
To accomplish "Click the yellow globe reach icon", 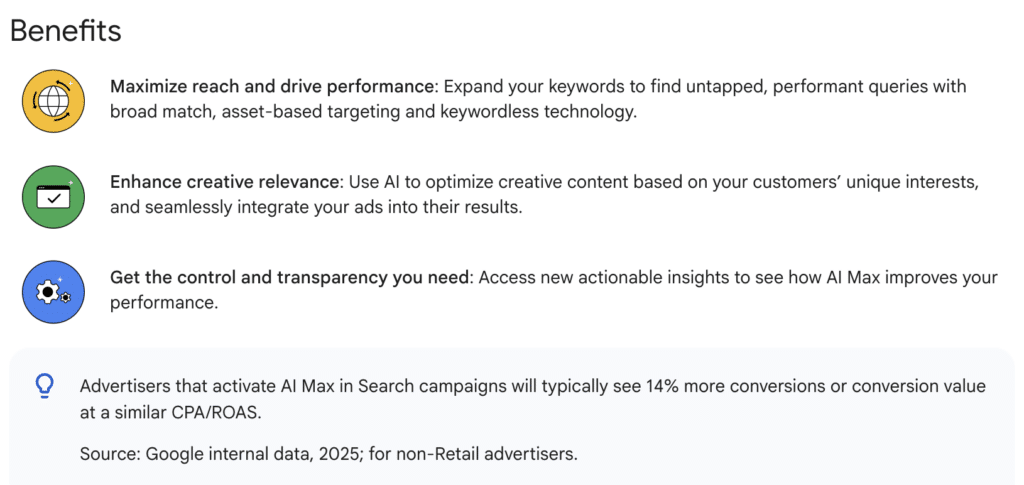I will [54, 101].
